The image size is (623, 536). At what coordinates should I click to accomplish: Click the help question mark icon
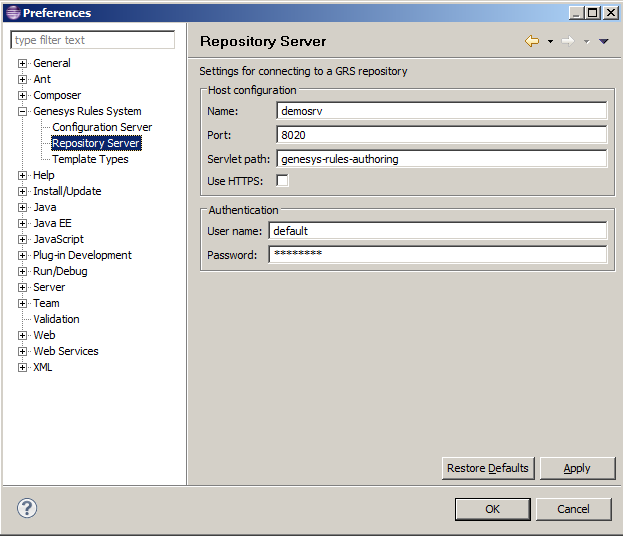pos(27,508)
